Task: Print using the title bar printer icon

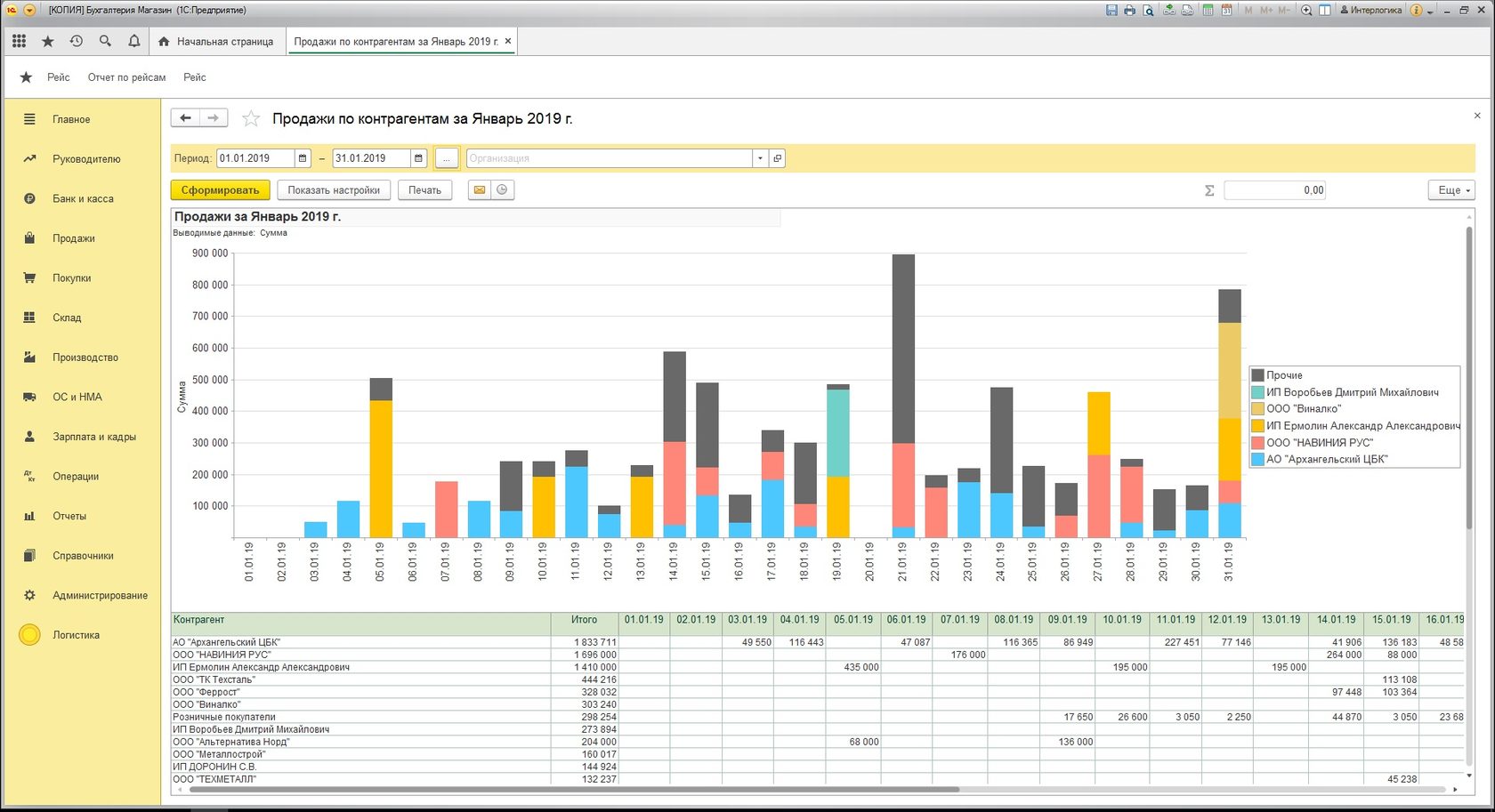Action: [1129, 10]
